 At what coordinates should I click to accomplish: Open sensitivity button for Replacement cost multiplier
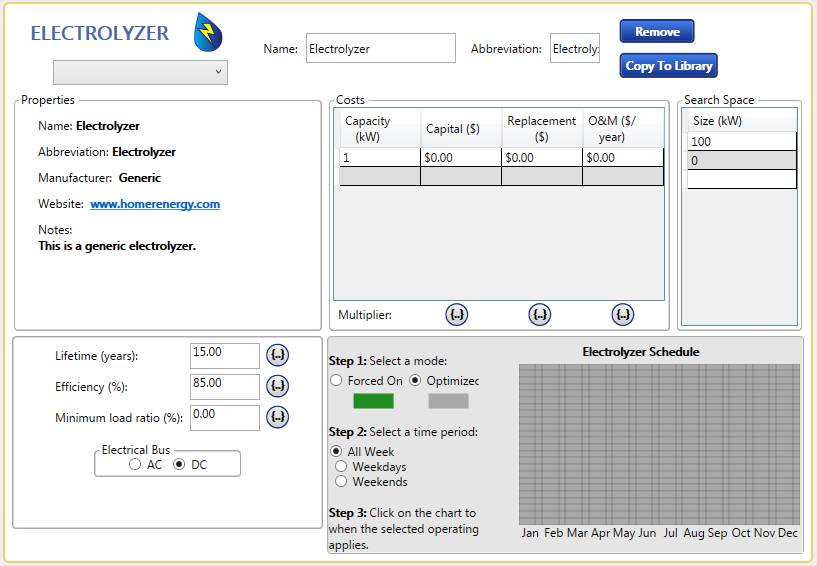tap(540, 315)
